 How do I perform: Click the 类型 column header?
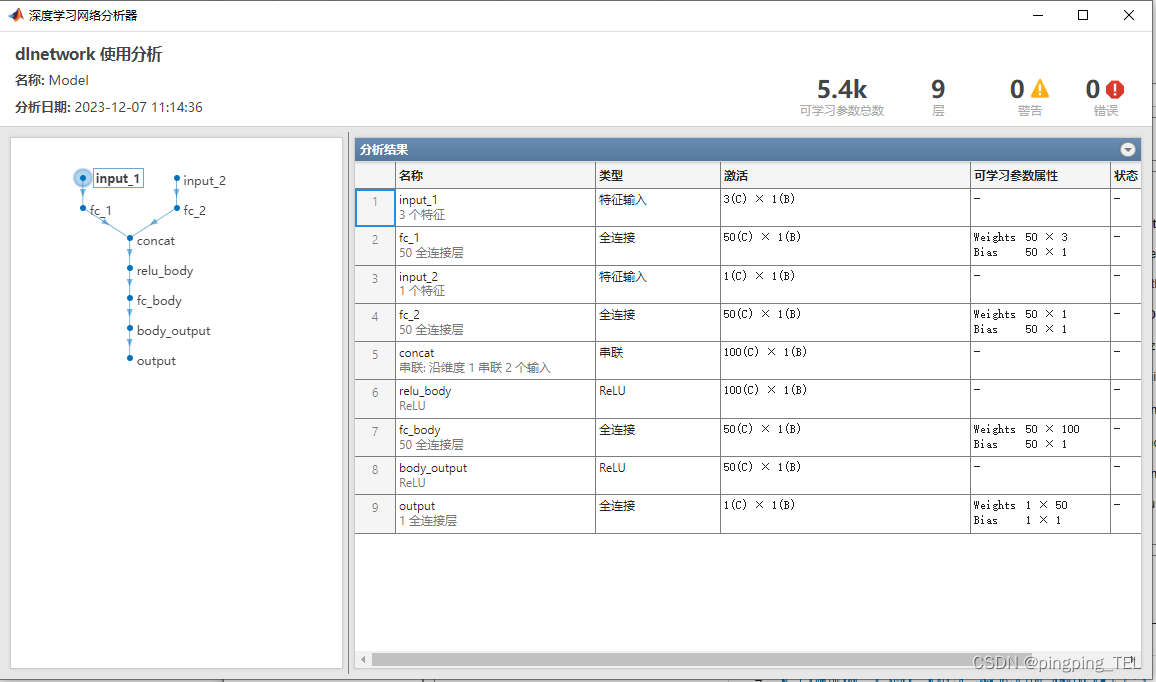coord(610,175)
